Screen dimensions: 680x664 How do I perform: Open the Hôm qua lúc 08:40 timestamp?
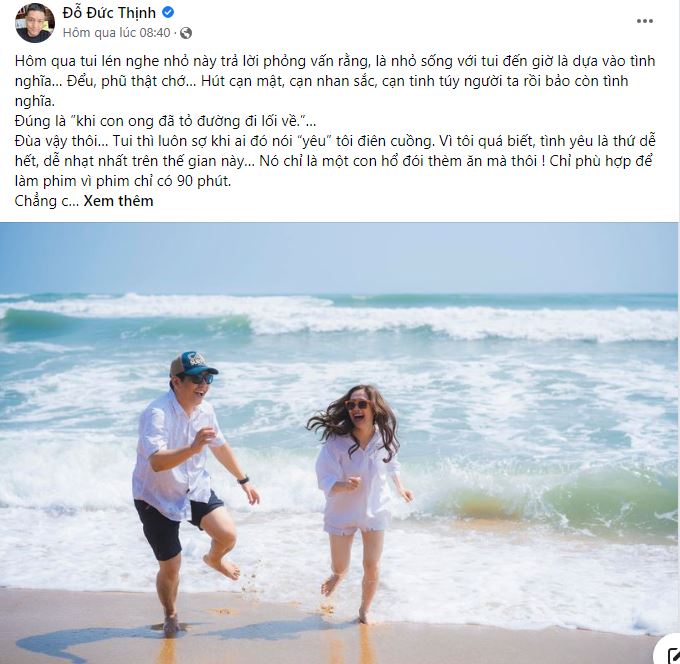pyautogui.click(x=116, y=33)
